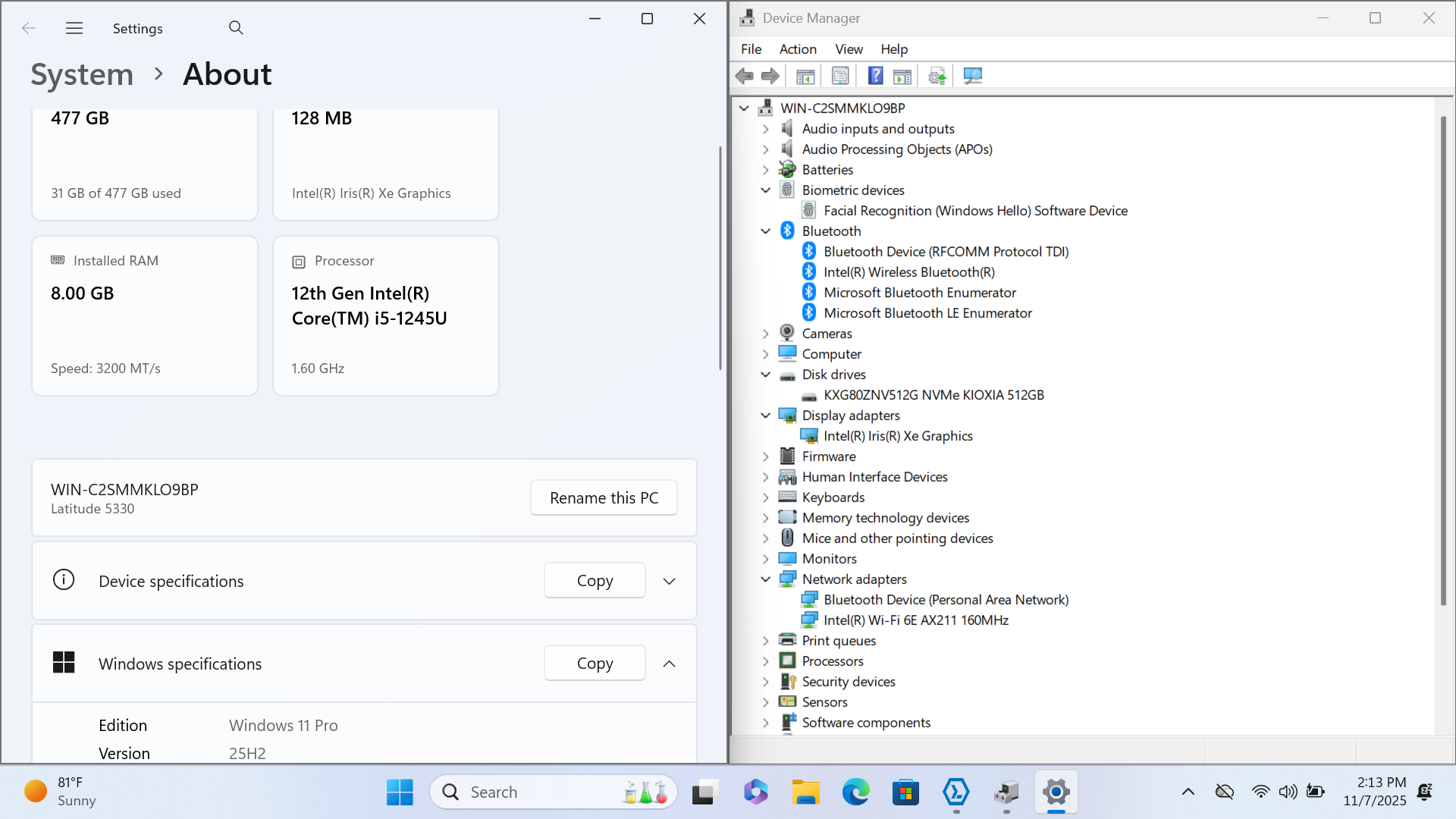This screenshot has width=1456, height=819.
Task: Click the Update device driver toolbar icon
Action: pos(937,76)
